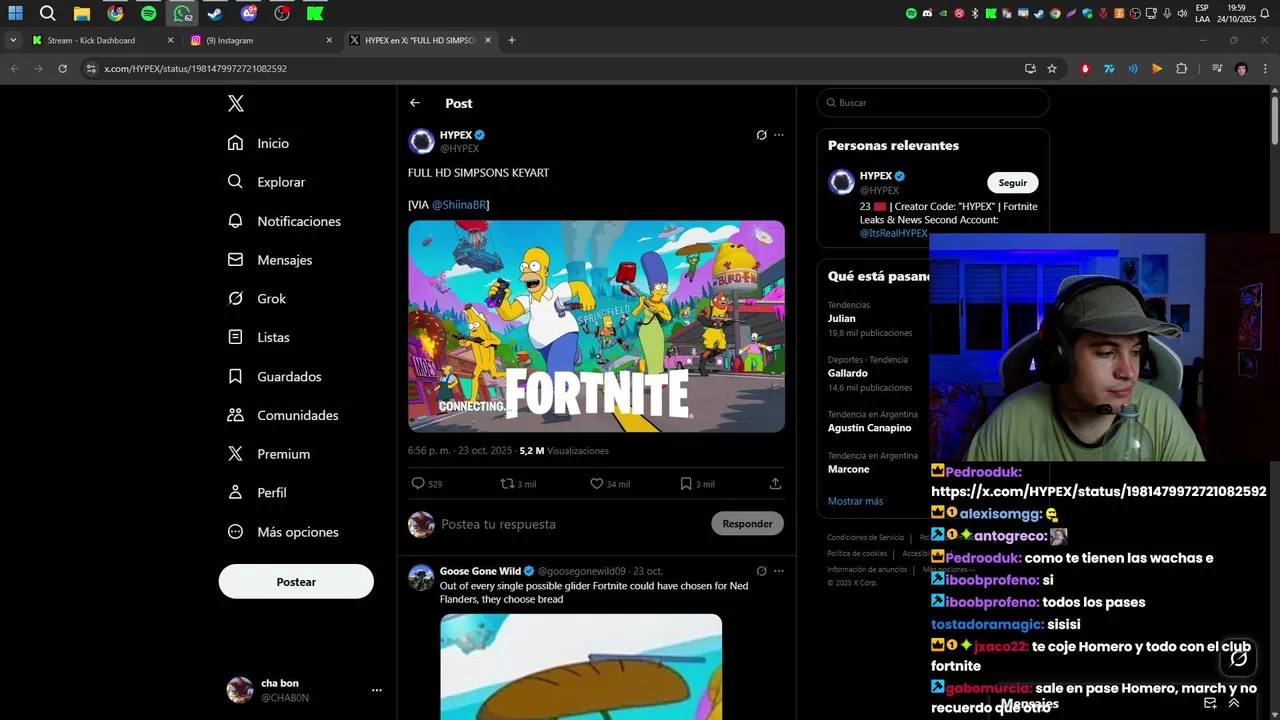Open the media control icon in Chrome toolbar

(x=1217, y=69)
